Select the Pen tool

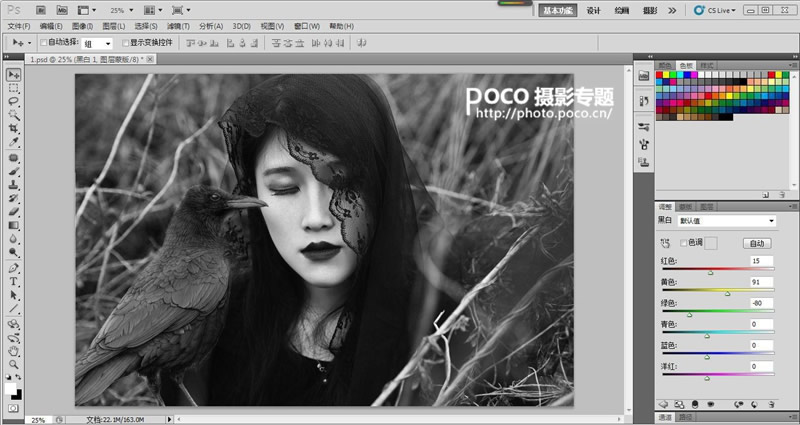13,268
